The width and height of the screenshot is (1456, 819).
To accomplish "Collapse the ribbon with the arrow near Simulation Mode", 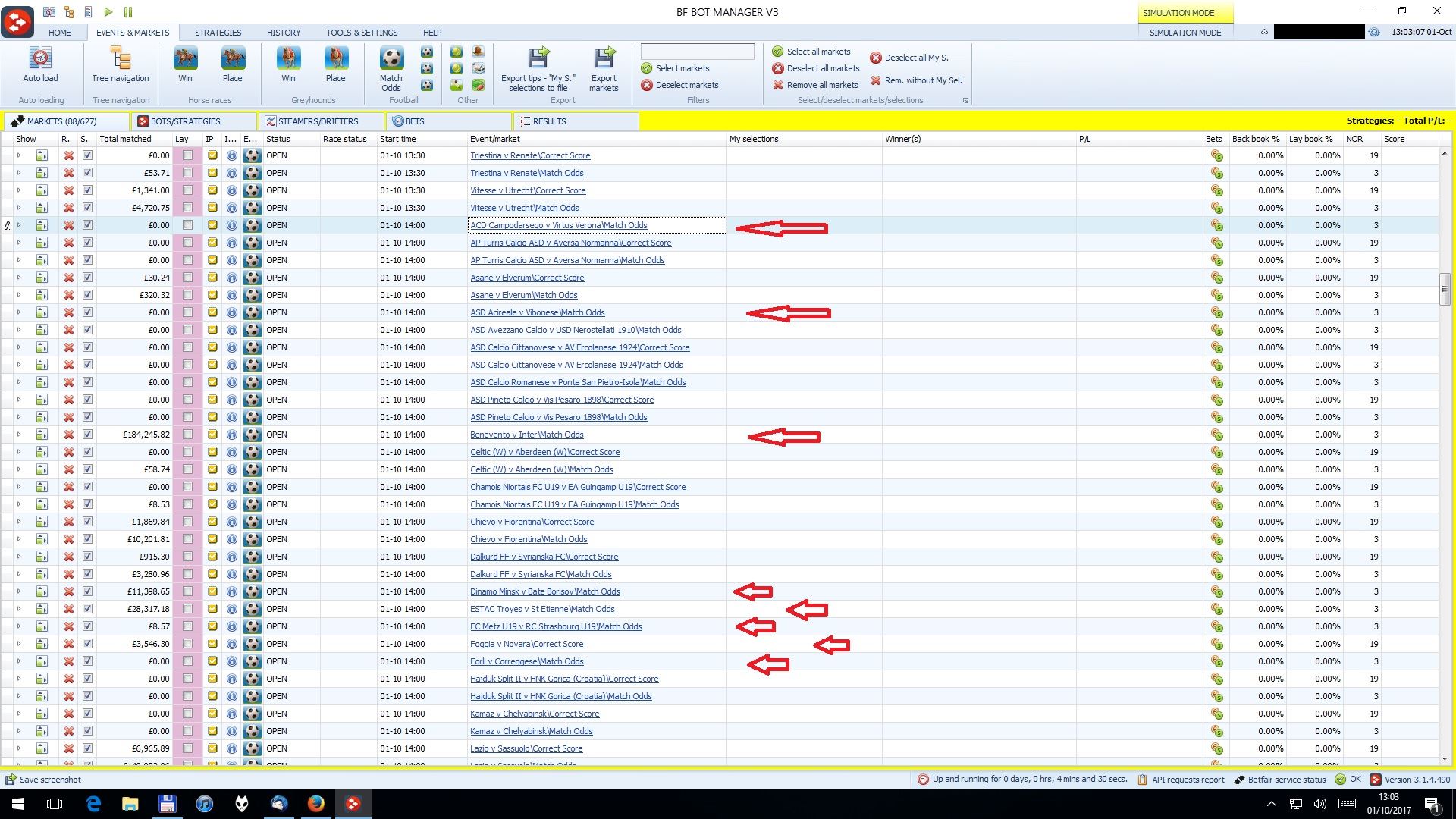I will [x=1264, y=33].
